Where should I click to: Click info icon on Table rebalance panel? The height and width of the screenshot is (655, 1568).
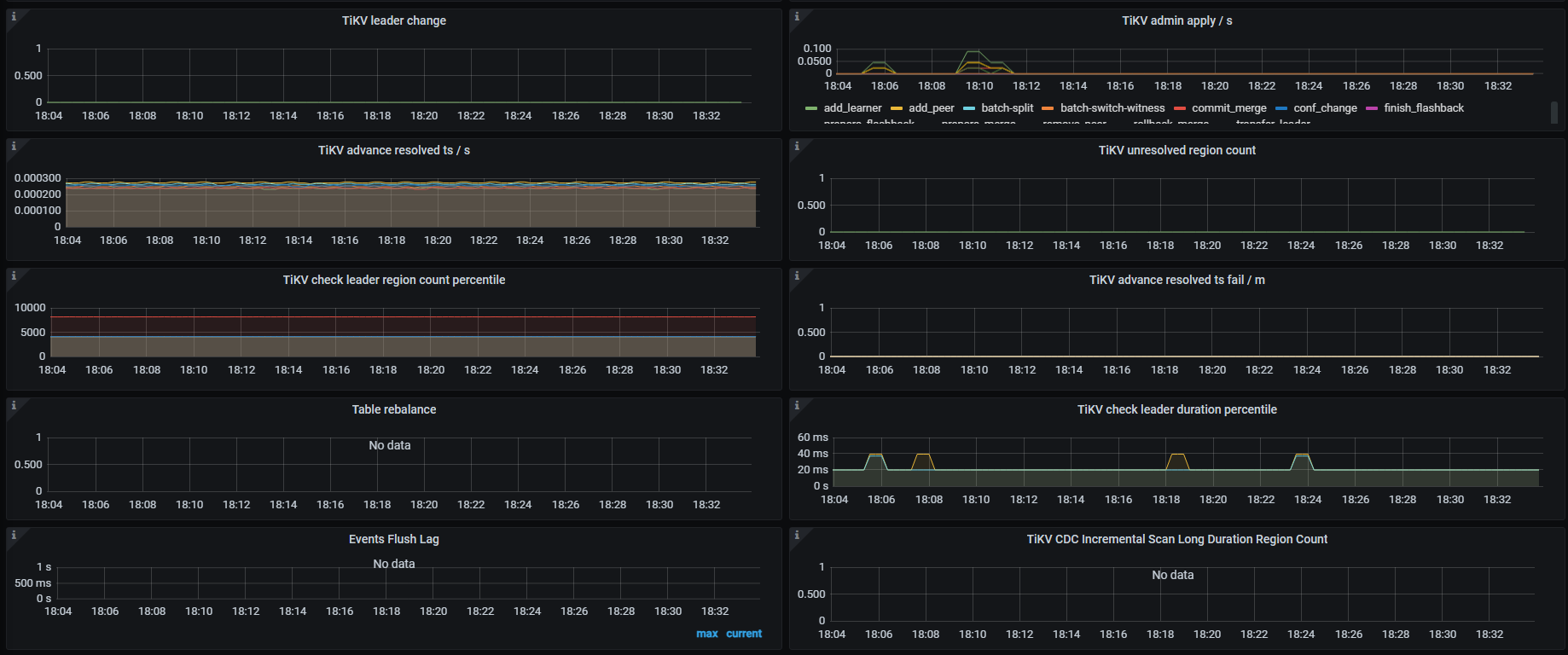(14, 406)
